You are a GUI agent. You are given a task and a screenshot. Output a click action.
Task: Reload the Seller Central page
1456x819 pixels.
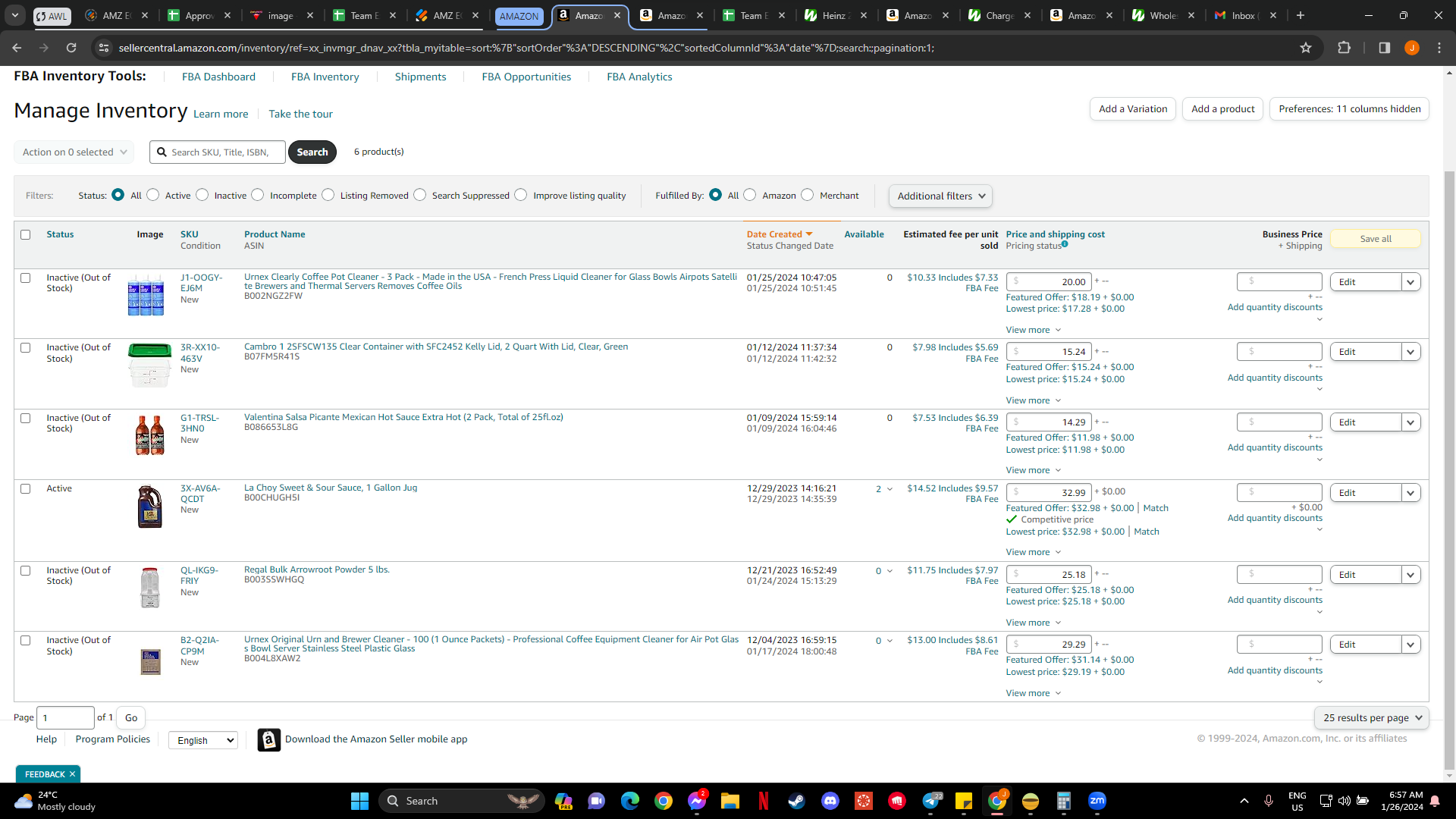click(x=71, y=48)
